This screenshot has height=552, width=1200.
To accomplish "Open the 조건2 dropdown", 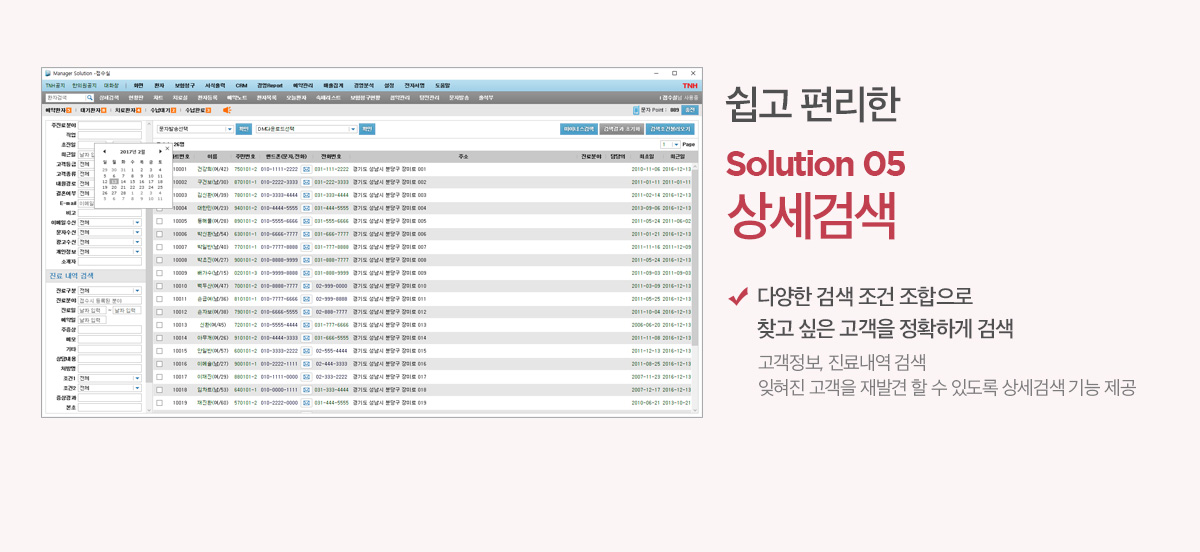I will click(110, 389).
